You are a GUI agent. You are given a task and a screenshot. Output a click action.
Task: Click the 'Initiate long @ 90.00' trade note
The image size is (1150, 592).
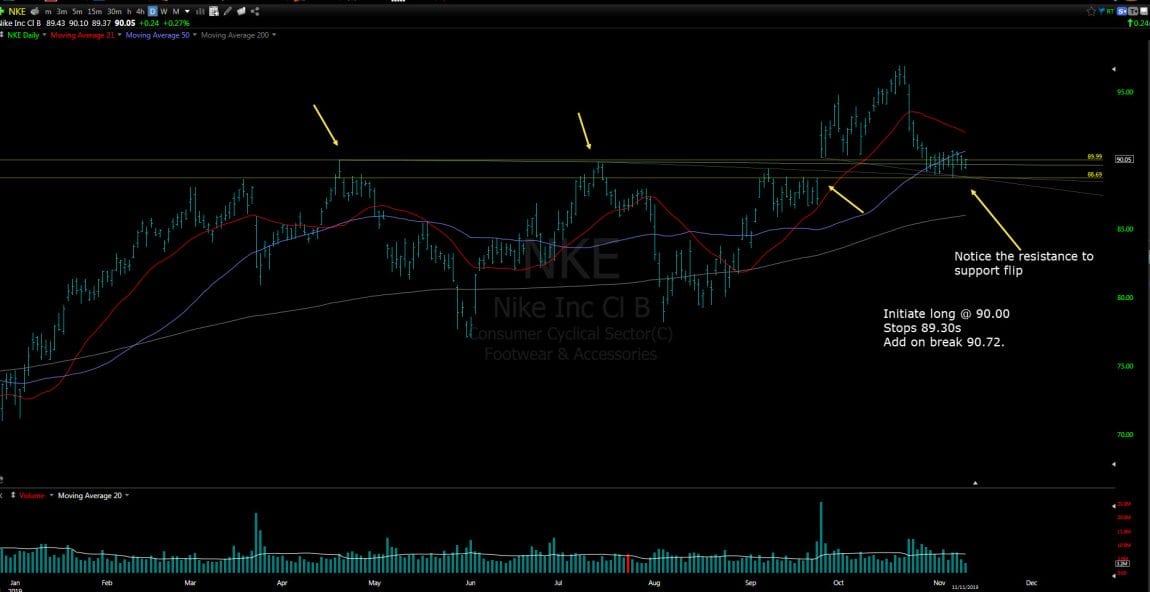pos(946,314)
